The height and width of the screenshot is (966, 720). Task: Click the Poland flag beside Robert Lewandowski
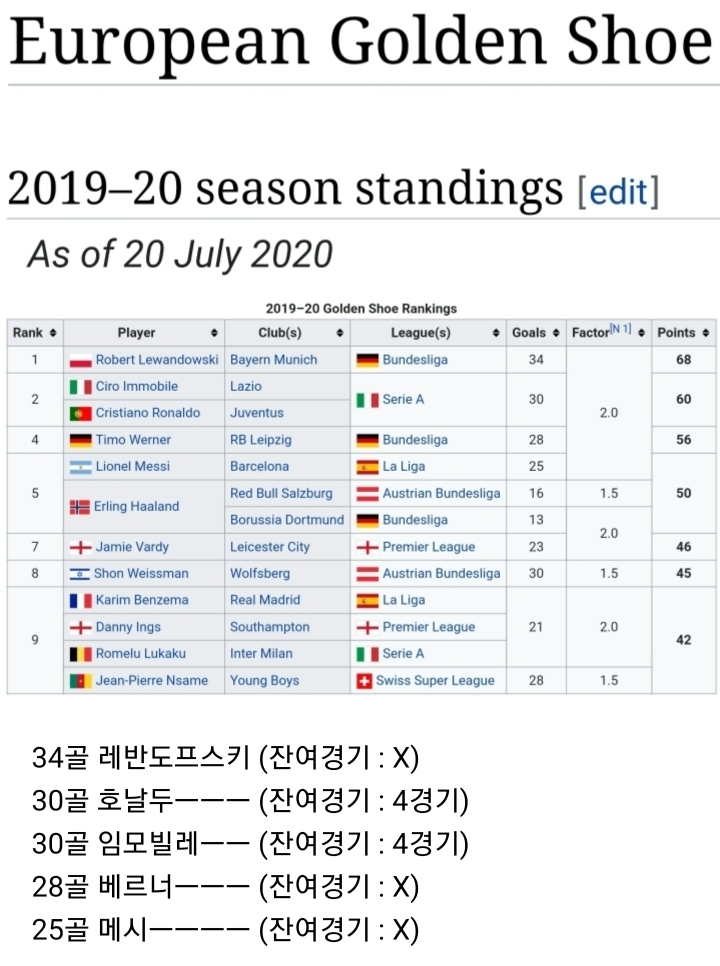[x=80, y=360]
